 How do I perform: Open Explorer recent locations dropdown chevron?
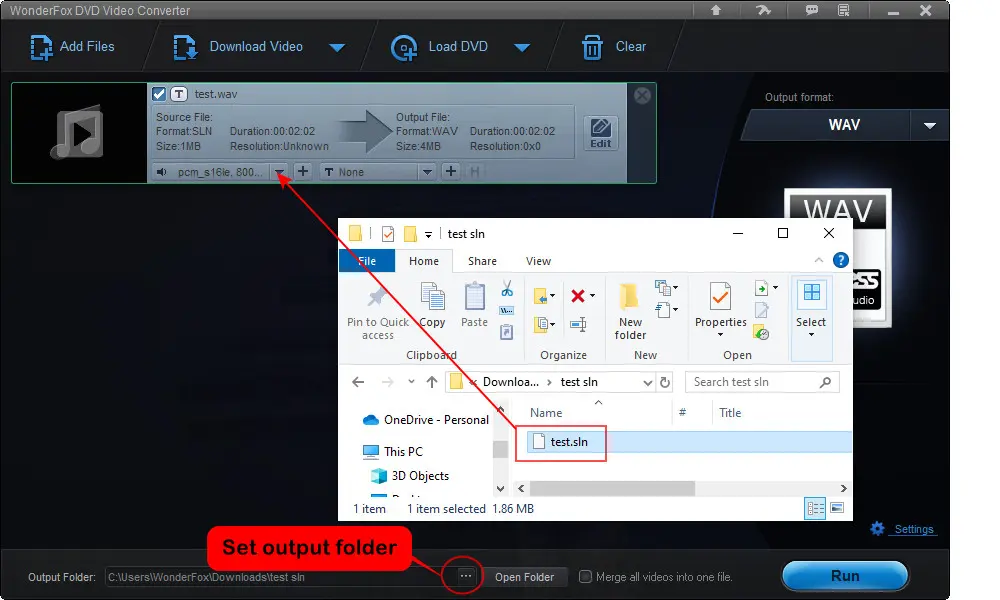coord(411,382)
